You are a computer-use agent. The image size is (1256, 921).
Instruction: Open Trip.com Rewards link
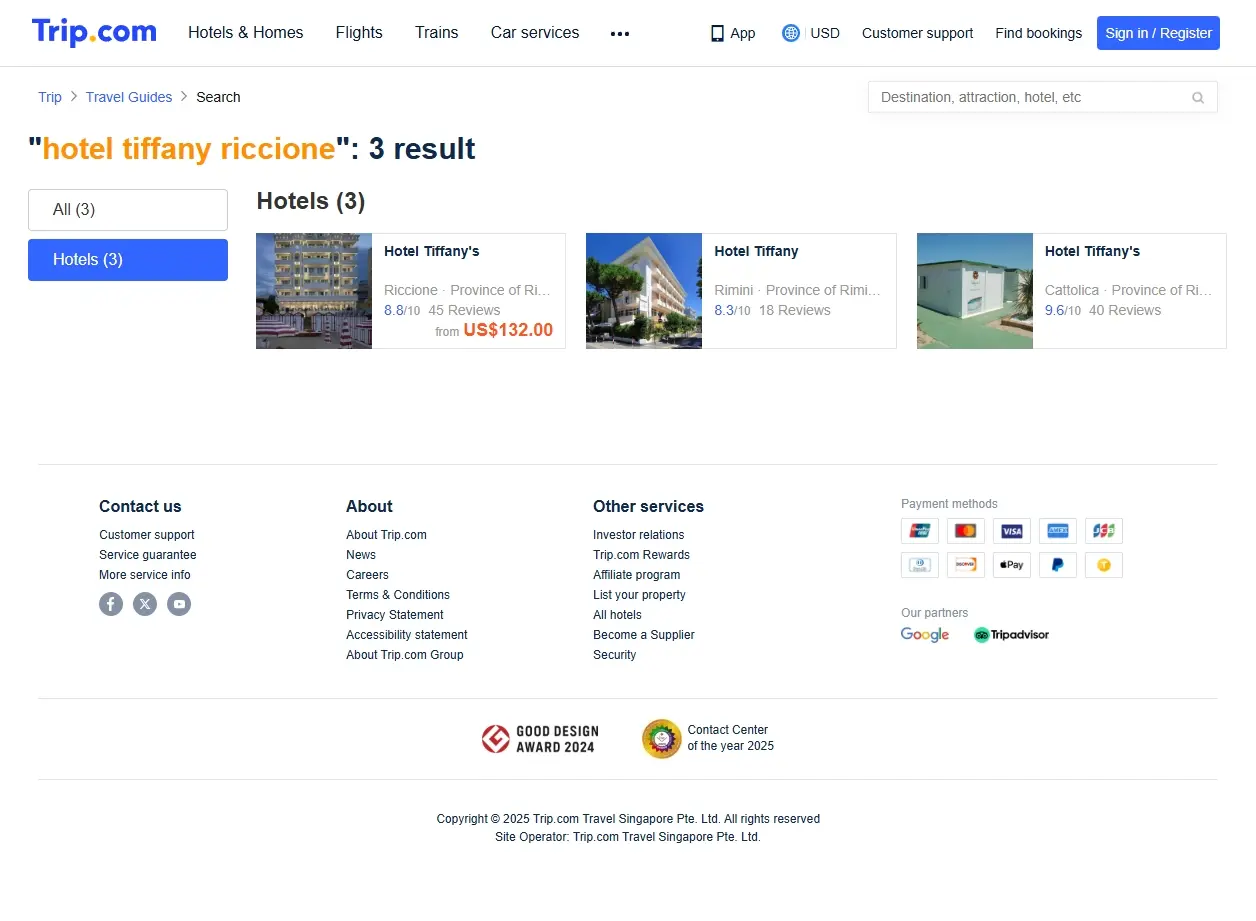tap(641, 555)
